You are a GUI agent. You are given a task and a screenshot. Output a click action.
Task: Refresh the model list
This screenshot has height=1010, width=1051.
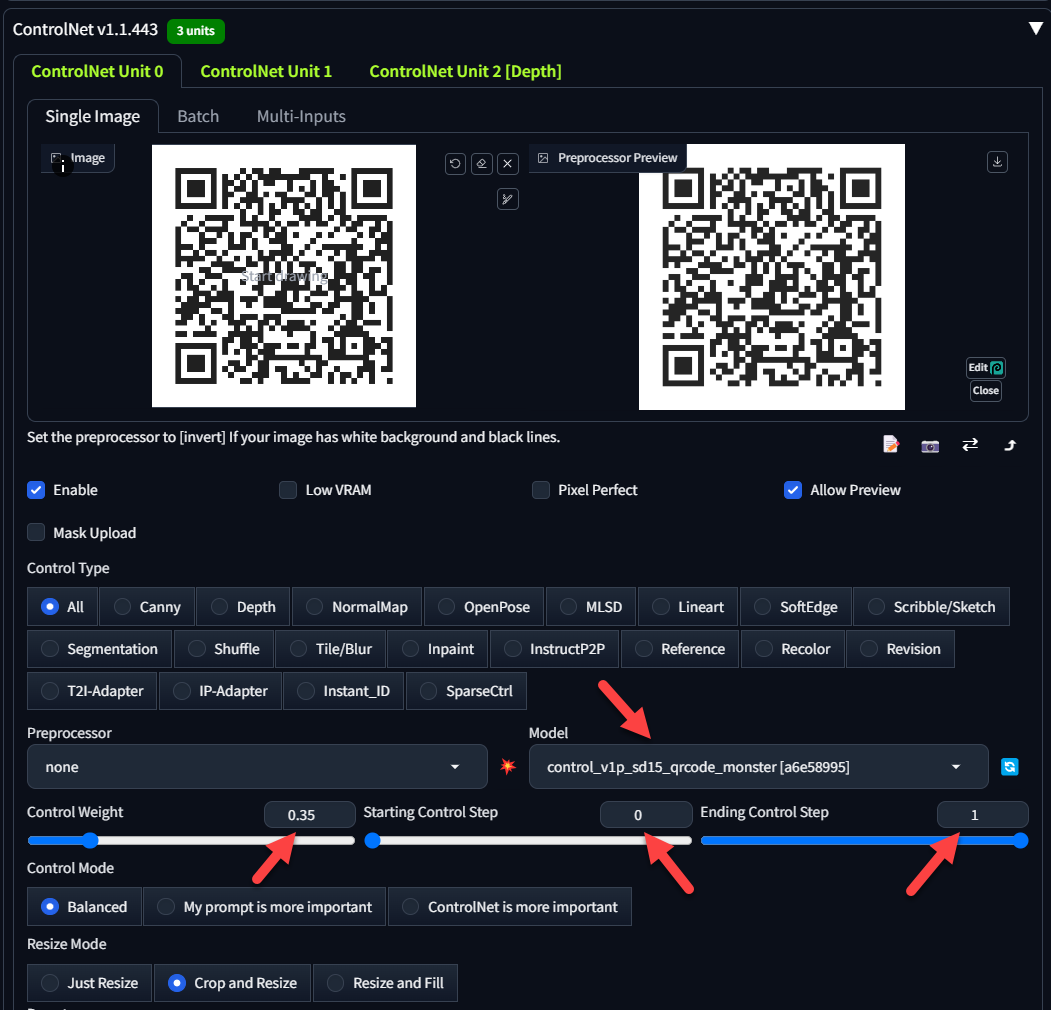tap(1010, 766)
